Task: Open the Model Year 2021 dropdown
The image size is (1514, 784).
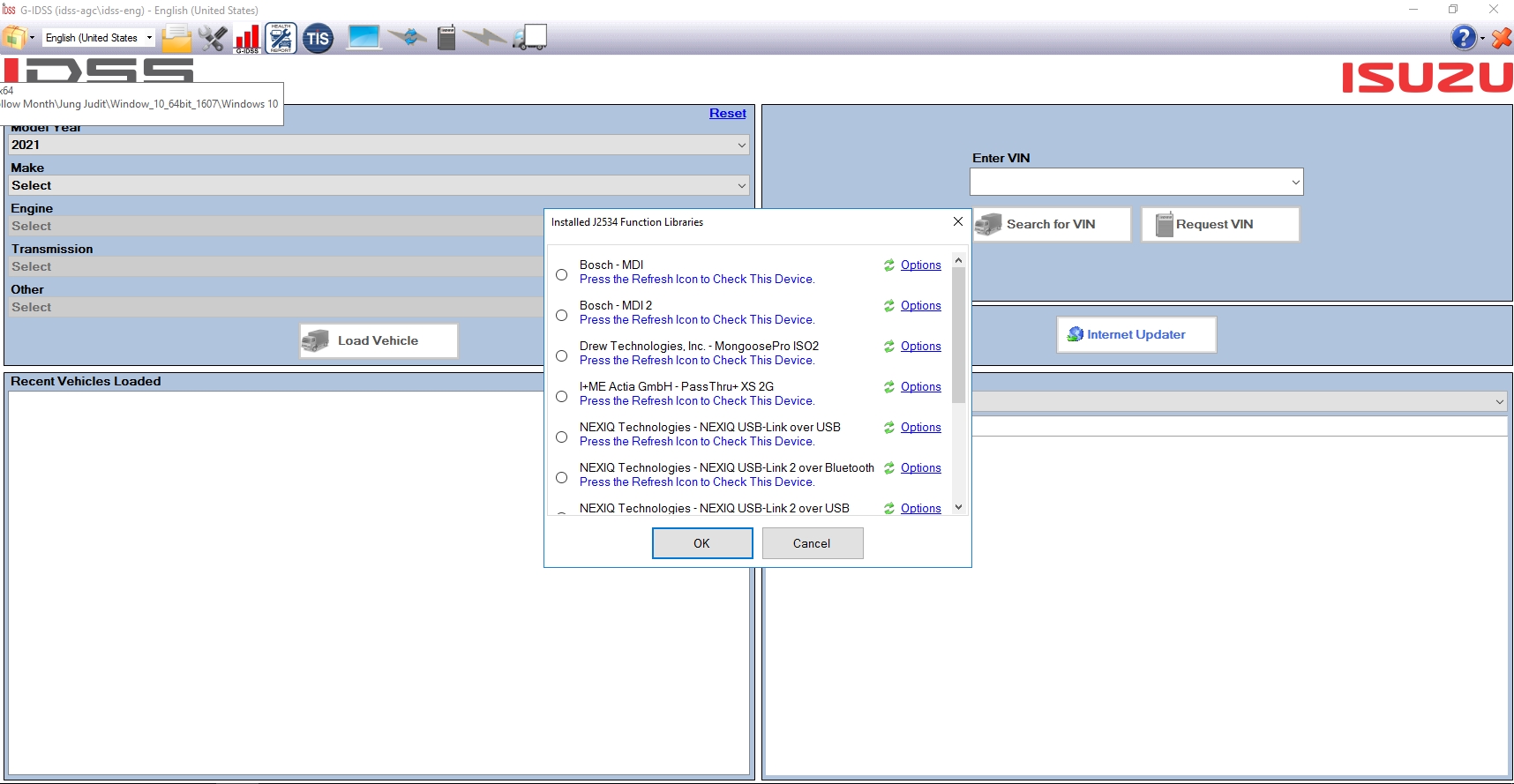Action: (x=379, y=145)
